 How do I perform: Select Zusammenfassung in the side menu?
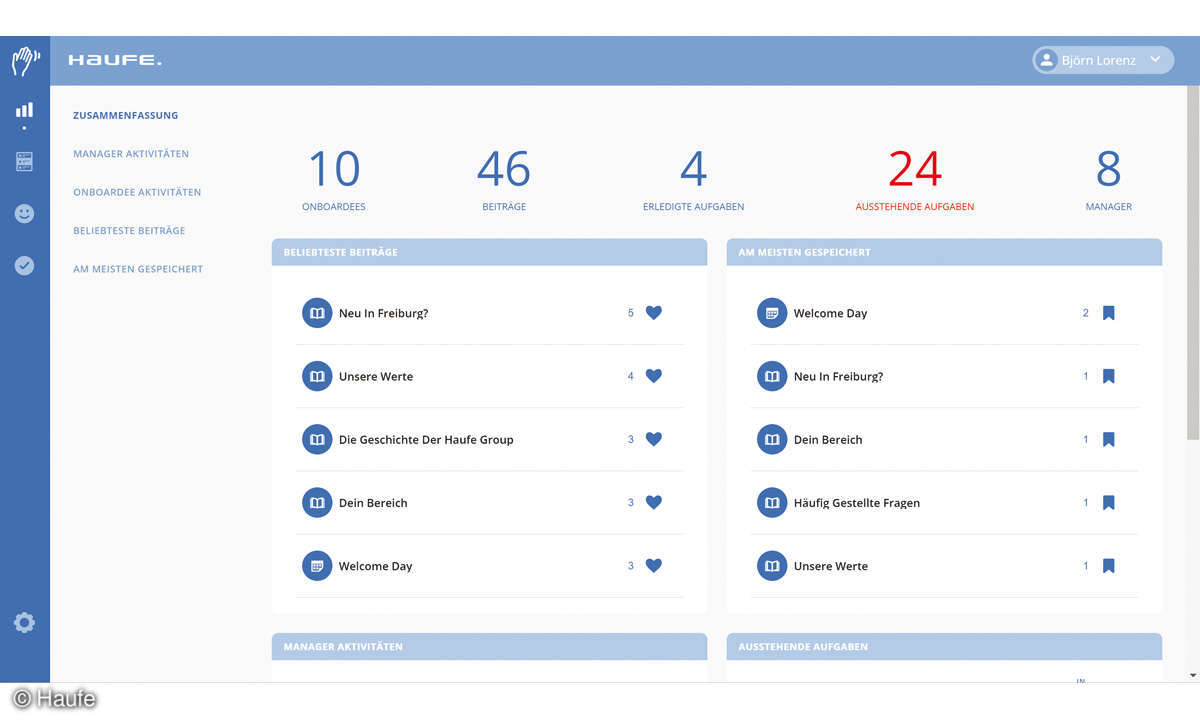(126, 115)
